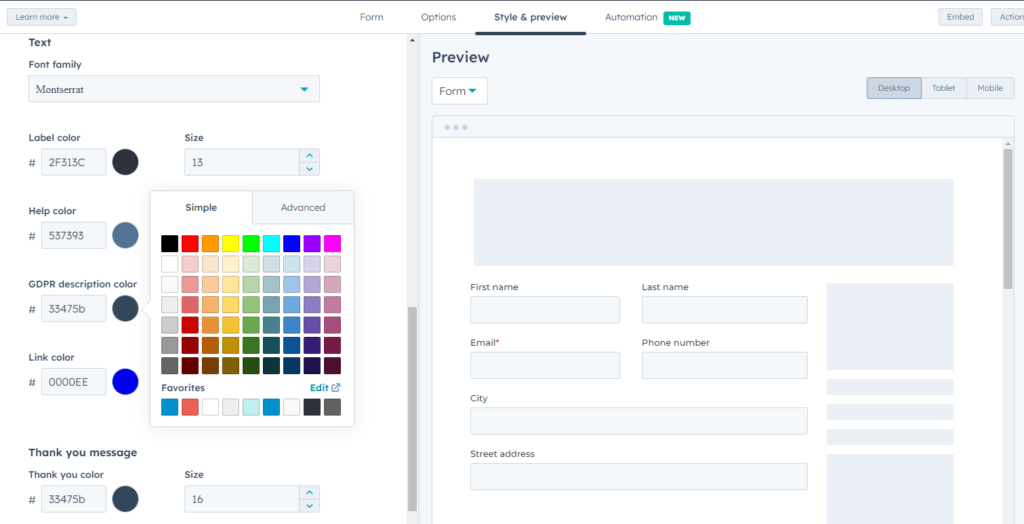Image resolution: width=1024 pixels, height=524 pixels.
Task: Open the blue Link color swatch
Action: click(125, 382)
